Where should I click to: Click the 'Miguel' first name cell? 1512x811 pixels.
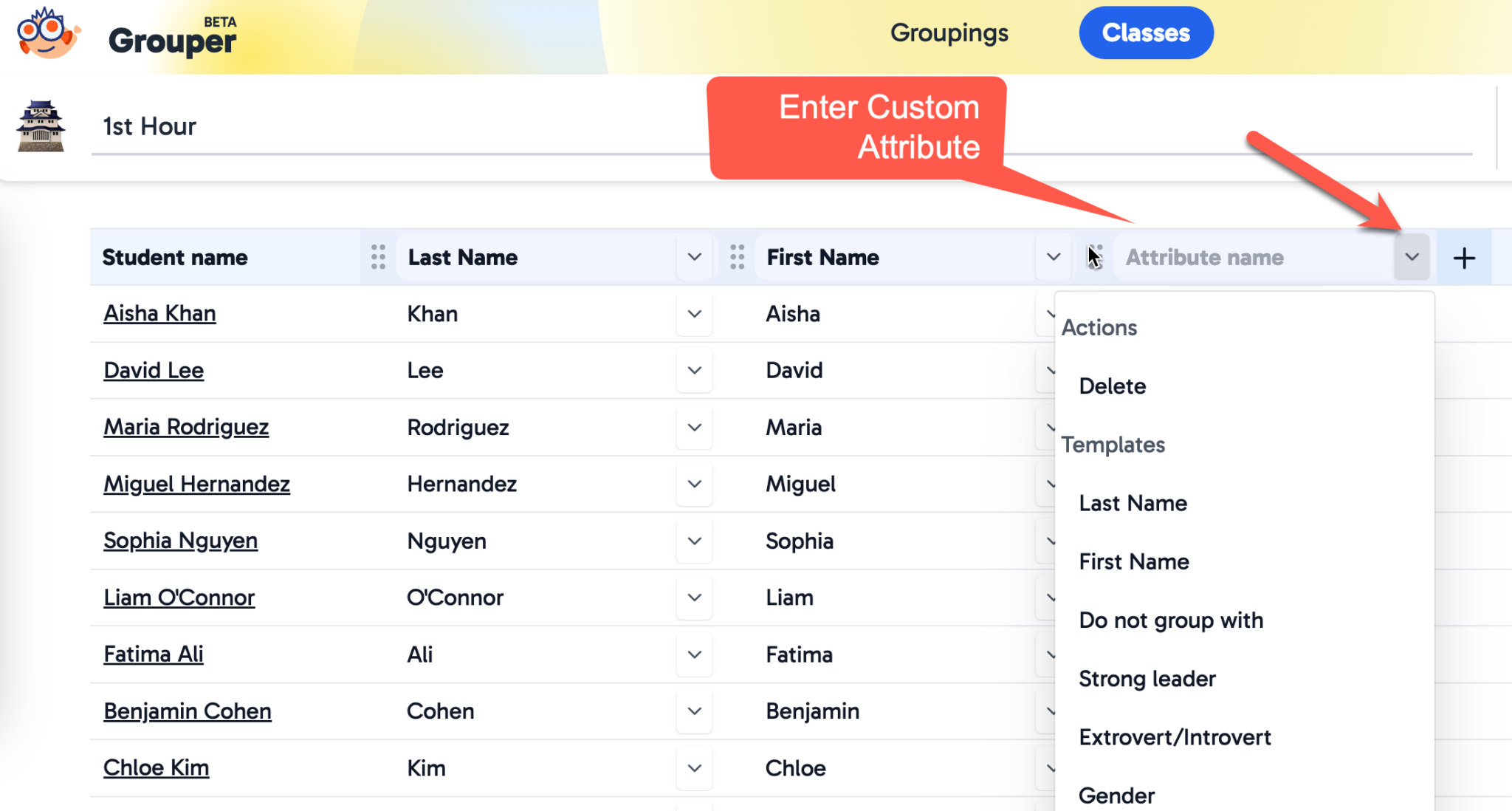point(801,485)
